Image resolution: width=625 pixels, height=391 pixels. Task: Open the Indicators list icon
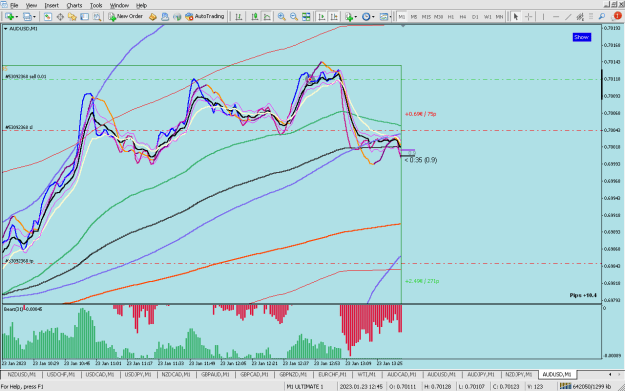point(349,17)
